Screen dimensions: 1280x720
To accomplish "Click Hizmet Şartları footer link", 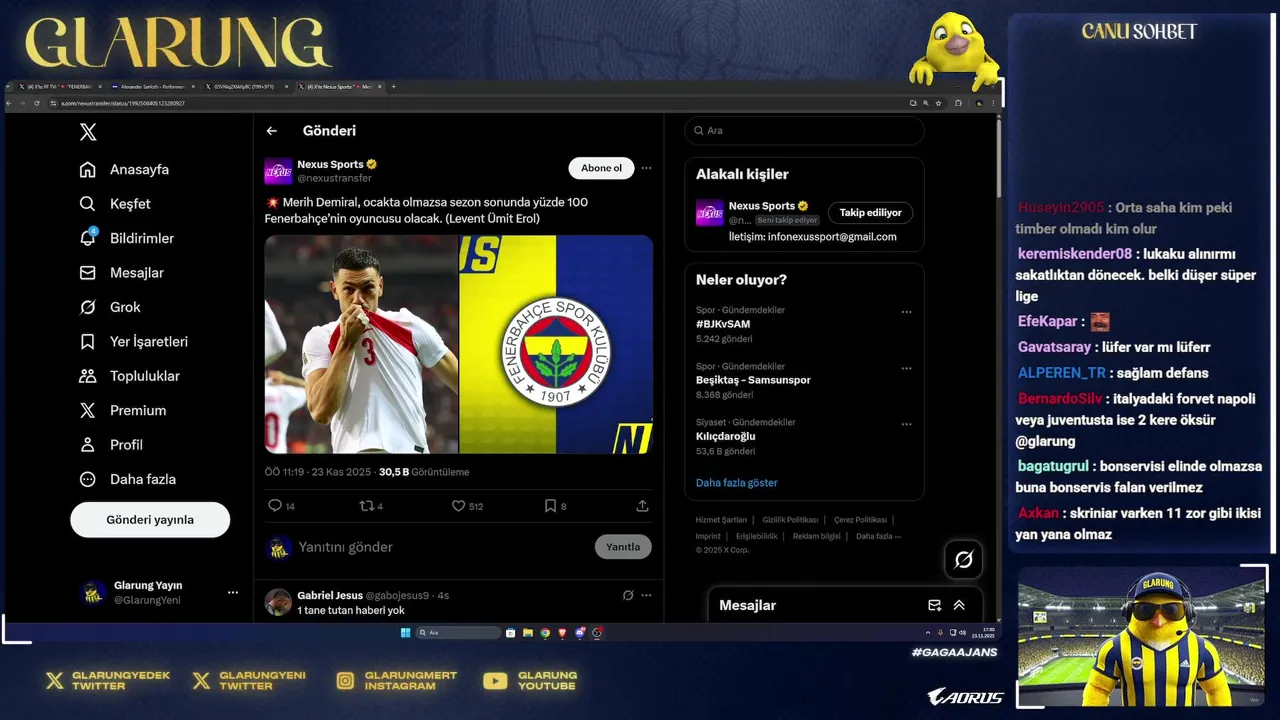I will pos(721,520).
